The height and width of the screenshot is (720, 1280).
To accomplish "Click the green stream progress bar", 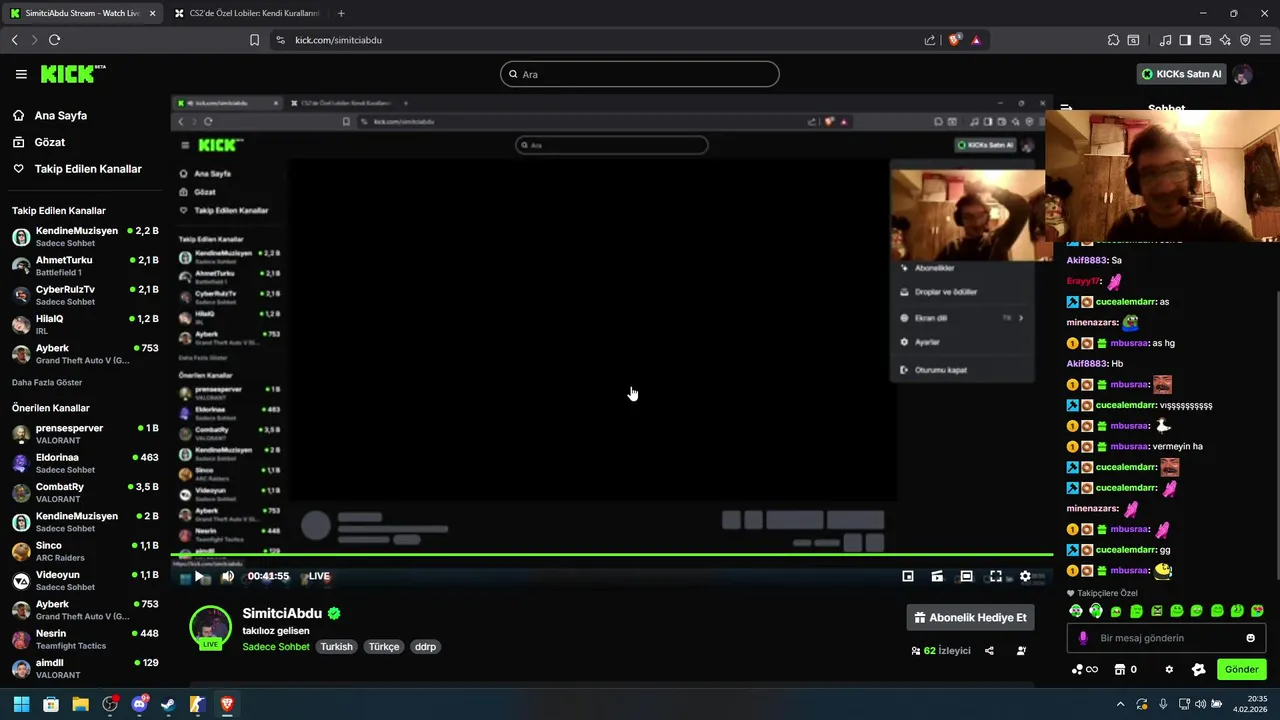I will 611,554.
